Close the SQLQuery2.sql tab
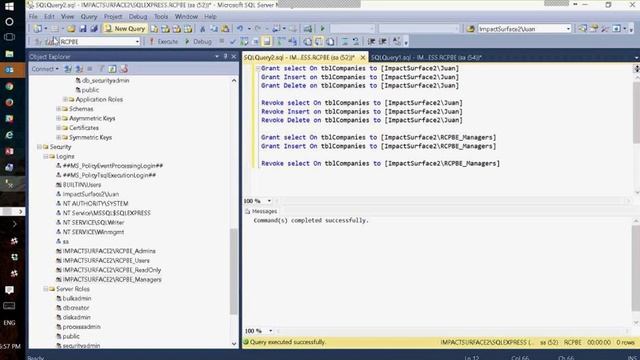The height and width of the screenshot is (360, 640). 362,58
